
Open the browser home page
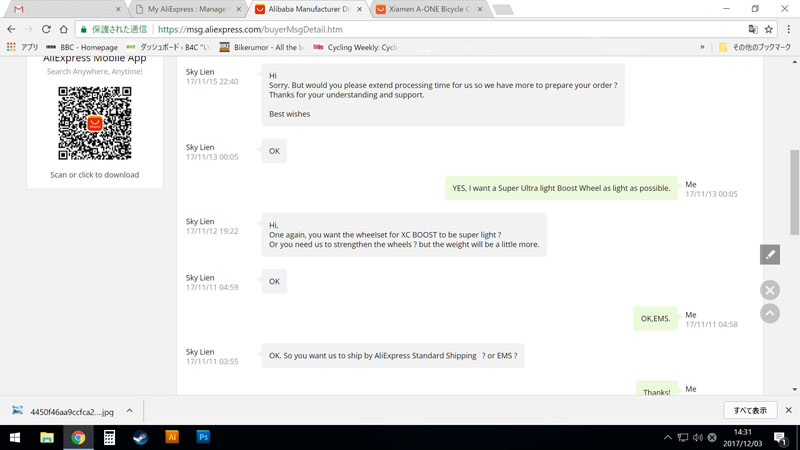pos(63,29)
